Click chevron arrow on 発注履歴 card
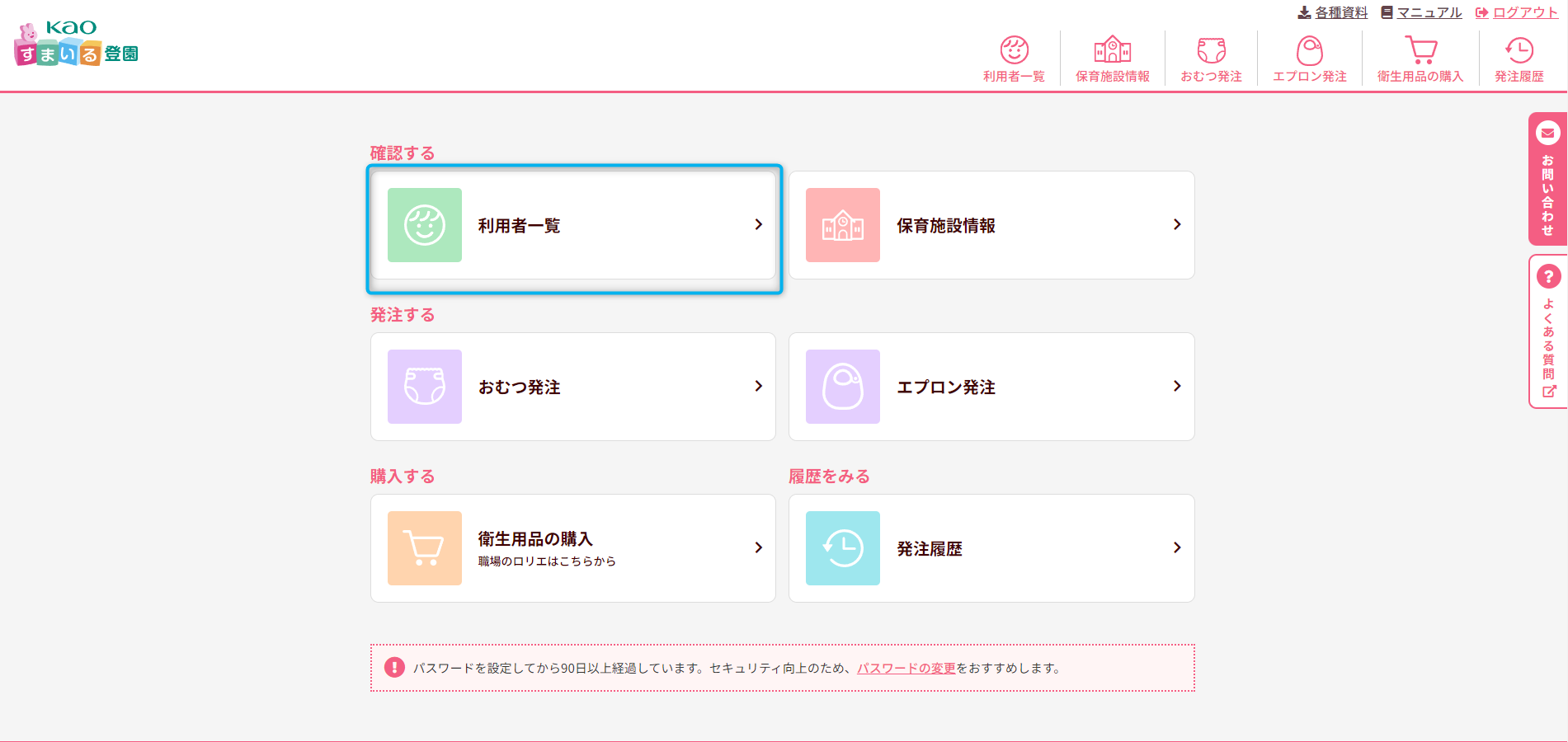The height and width of the screenshot is (742, 1568). [1177, 548]
